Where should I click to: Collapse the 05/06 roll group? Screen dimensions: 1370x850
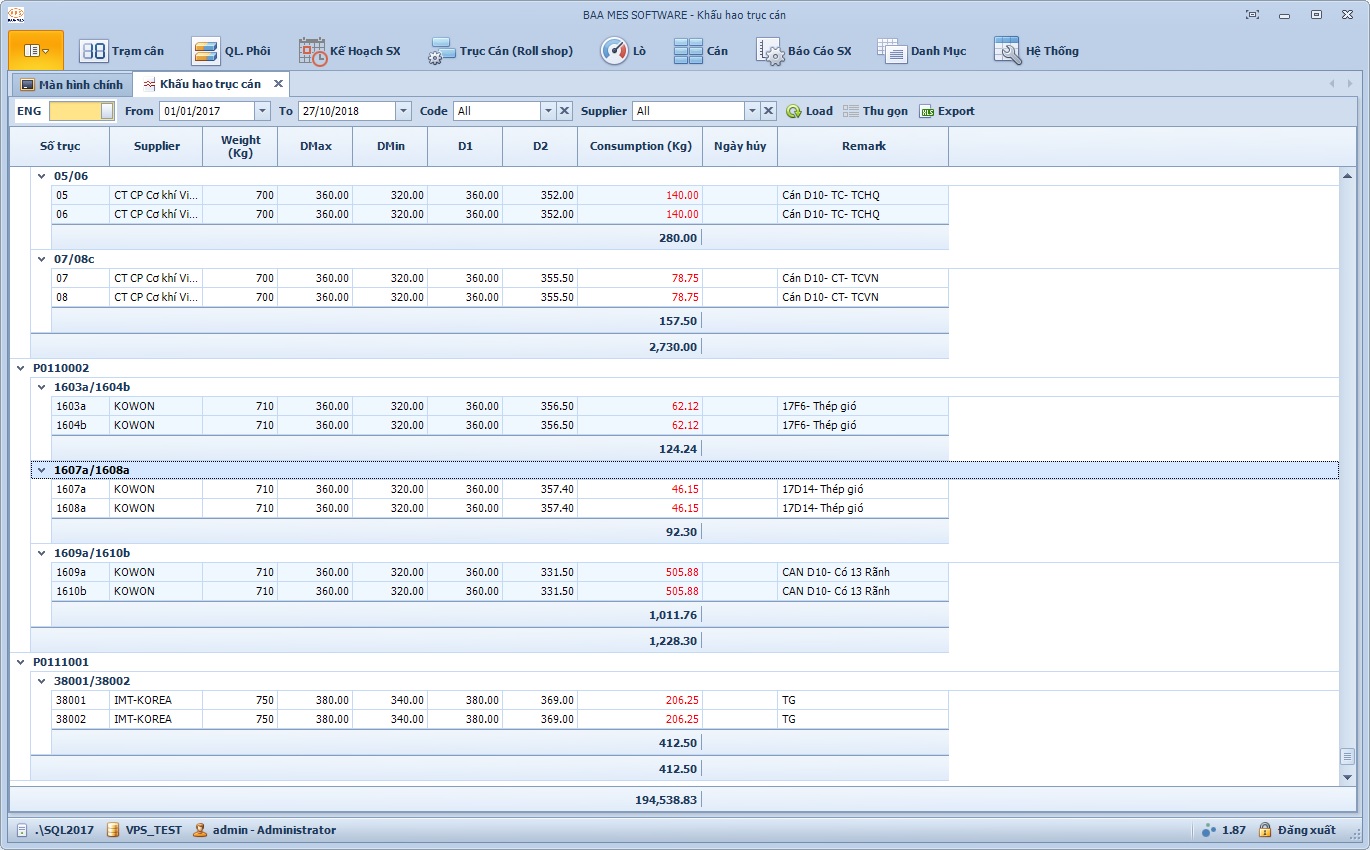(42, 176)
